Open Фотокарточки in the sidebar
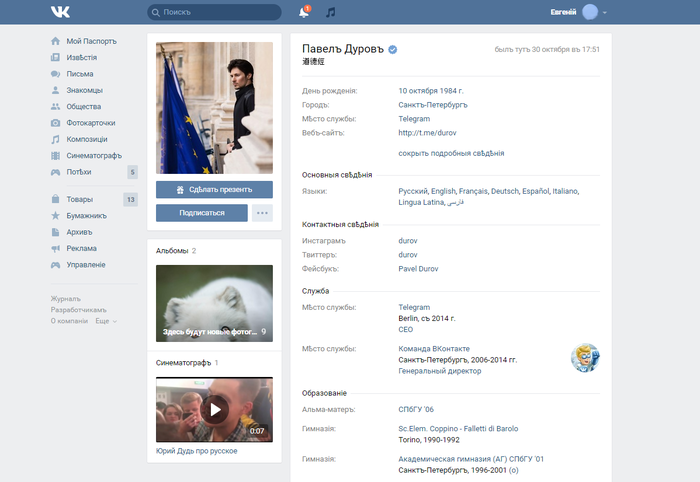Image resolution: width=700 pixels, height=482 pixels. point(94,122)
